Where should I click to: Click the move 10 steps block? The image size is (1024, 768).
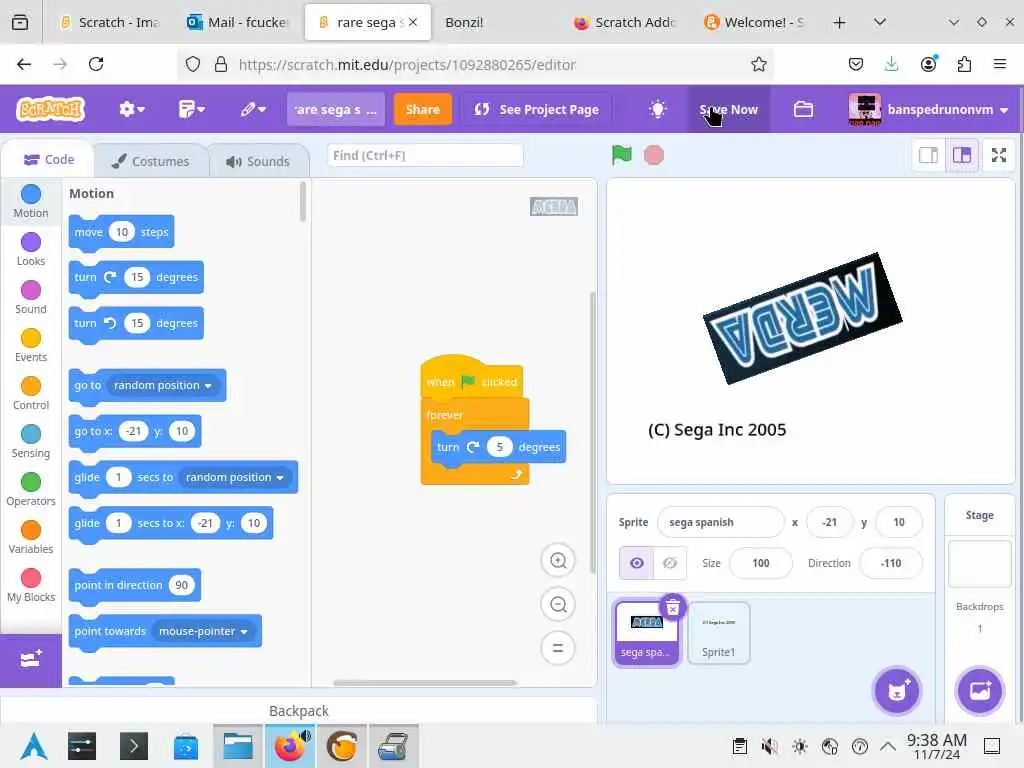tap(121, 232)
